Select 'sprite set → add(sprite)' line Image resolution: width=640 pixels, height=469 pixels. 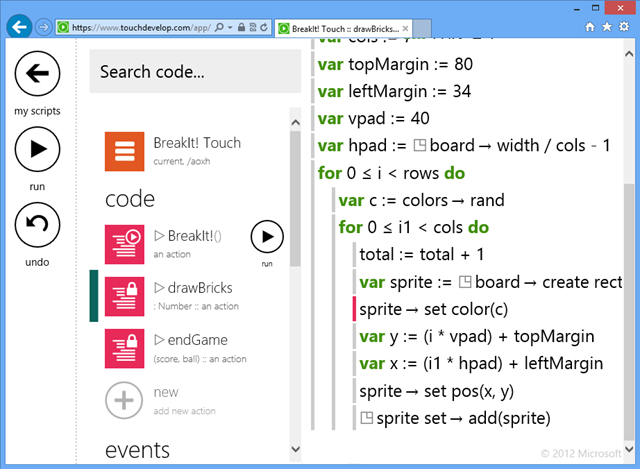tap(455, 418)
